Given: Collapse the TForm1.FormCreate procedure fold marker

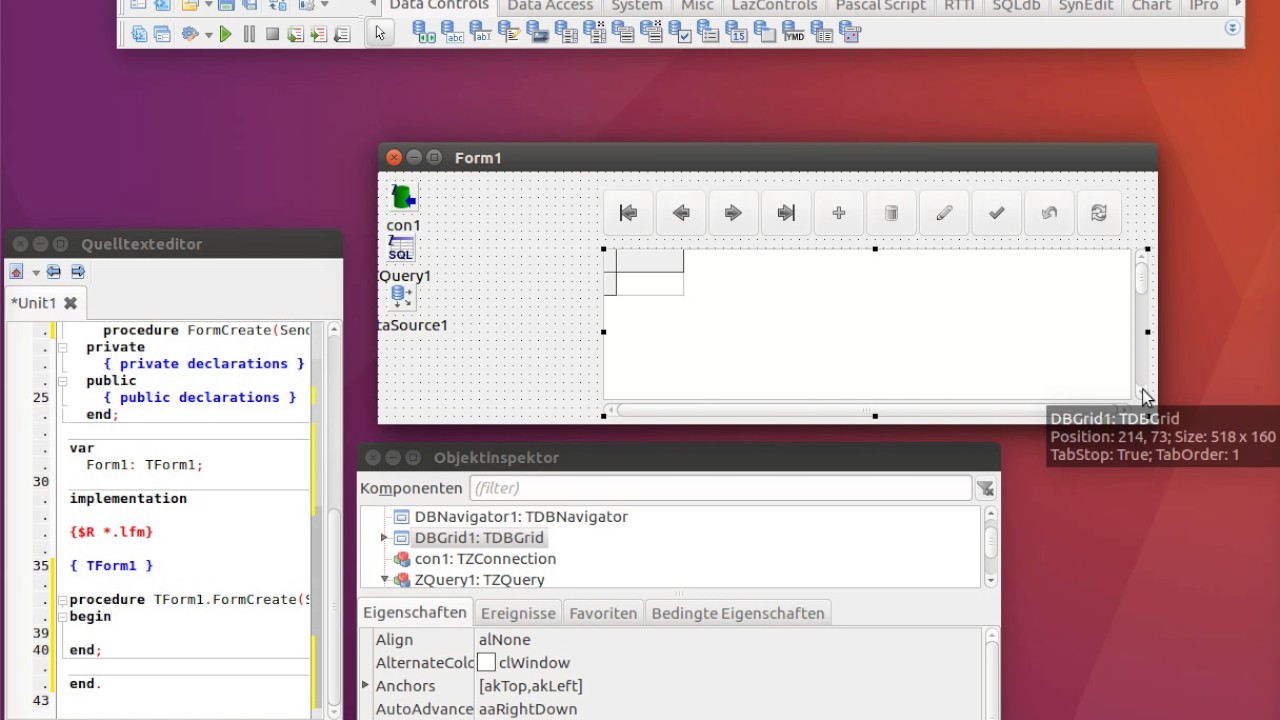Looking at the screenshot, I should (62, 600).
